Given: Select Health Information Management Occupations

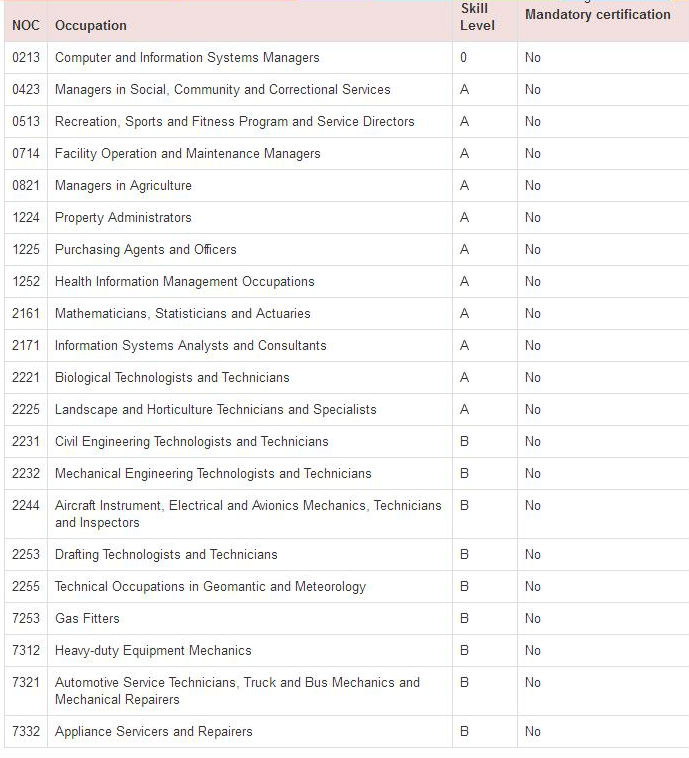Looking at the screenshot, I should (x=184, y=282).
